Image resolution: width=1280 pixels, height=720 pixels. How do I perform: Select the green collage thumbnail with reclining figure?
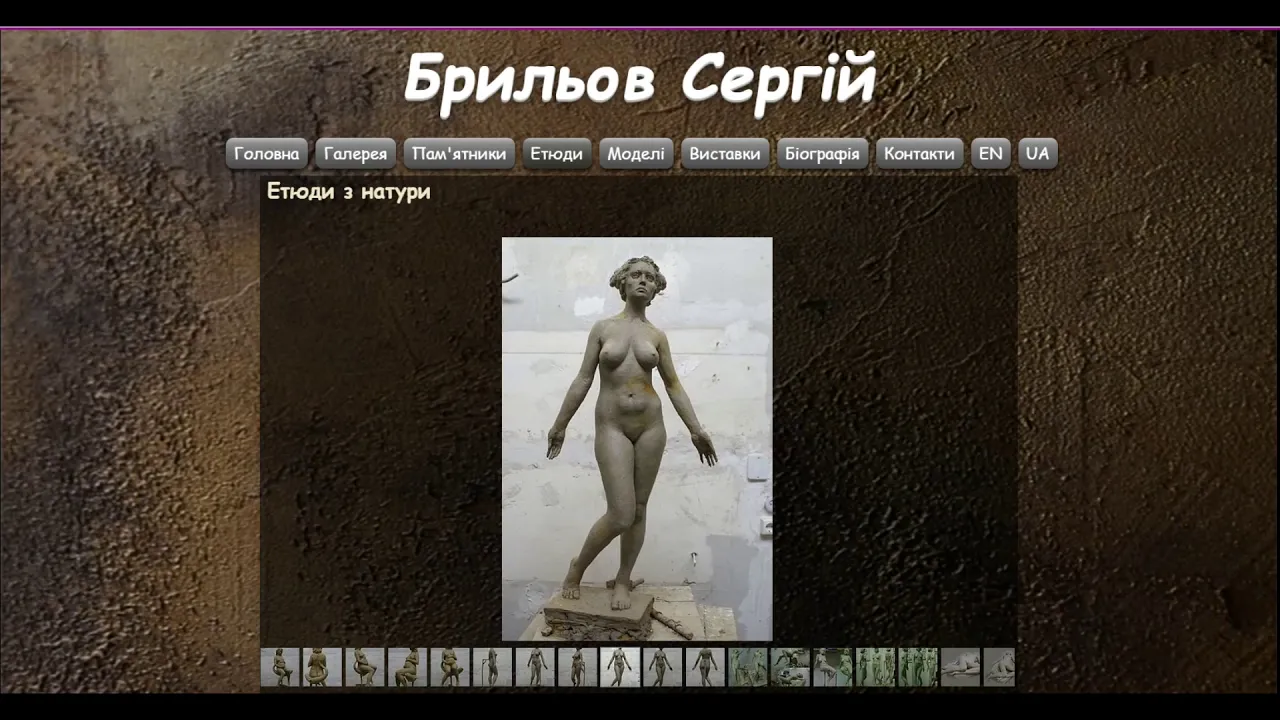click(790, 667)
